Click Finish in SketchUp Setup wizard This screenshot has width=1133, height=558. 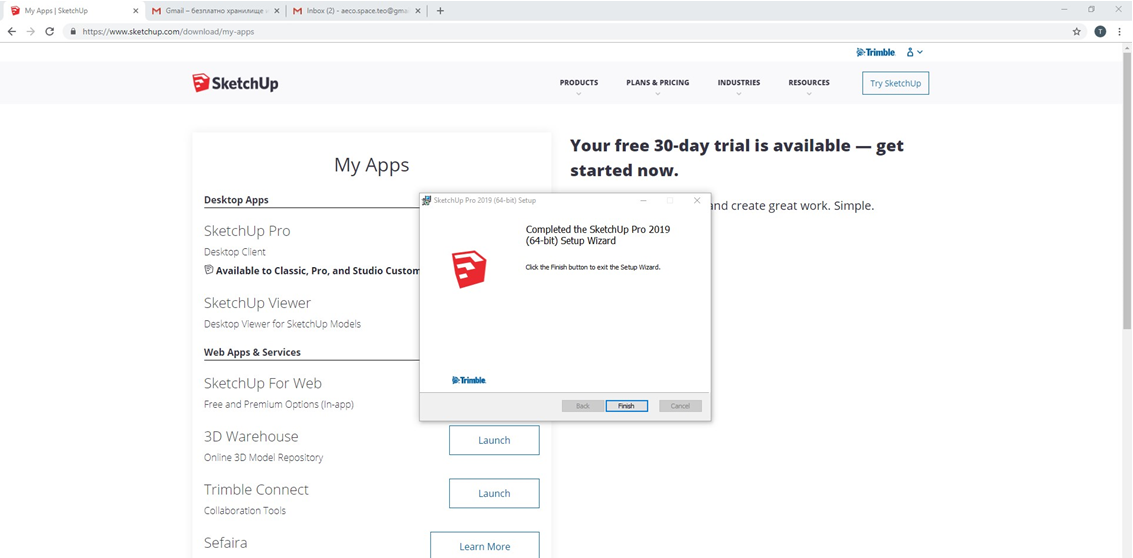[x=626, y=406]
